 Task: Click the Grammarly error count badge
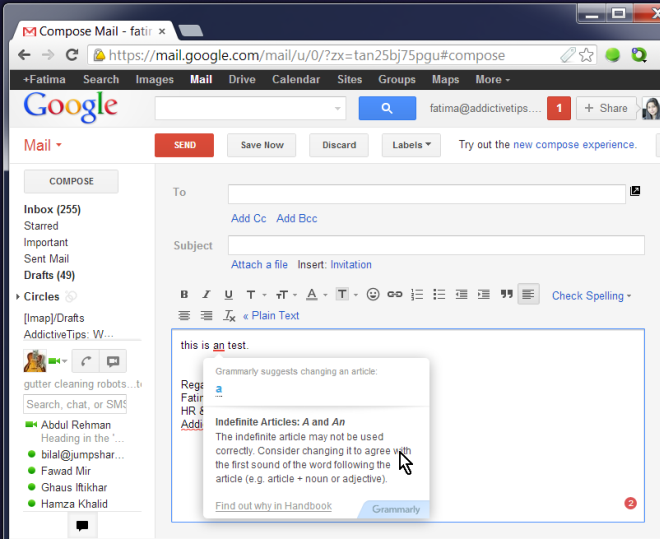(x=630, y=503)
